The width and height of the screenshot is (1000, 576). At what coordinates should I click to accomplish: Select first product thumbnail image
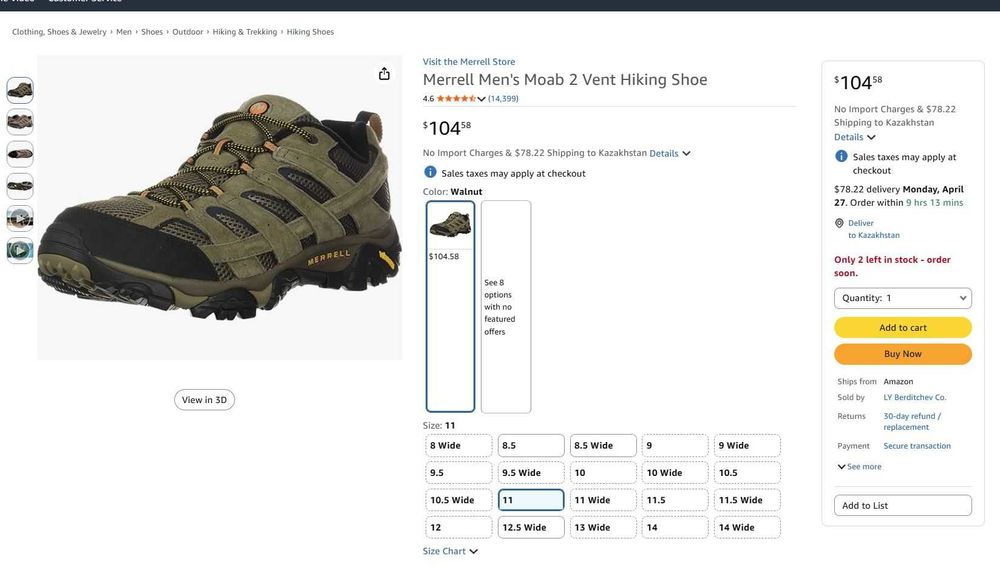point(20,91)
